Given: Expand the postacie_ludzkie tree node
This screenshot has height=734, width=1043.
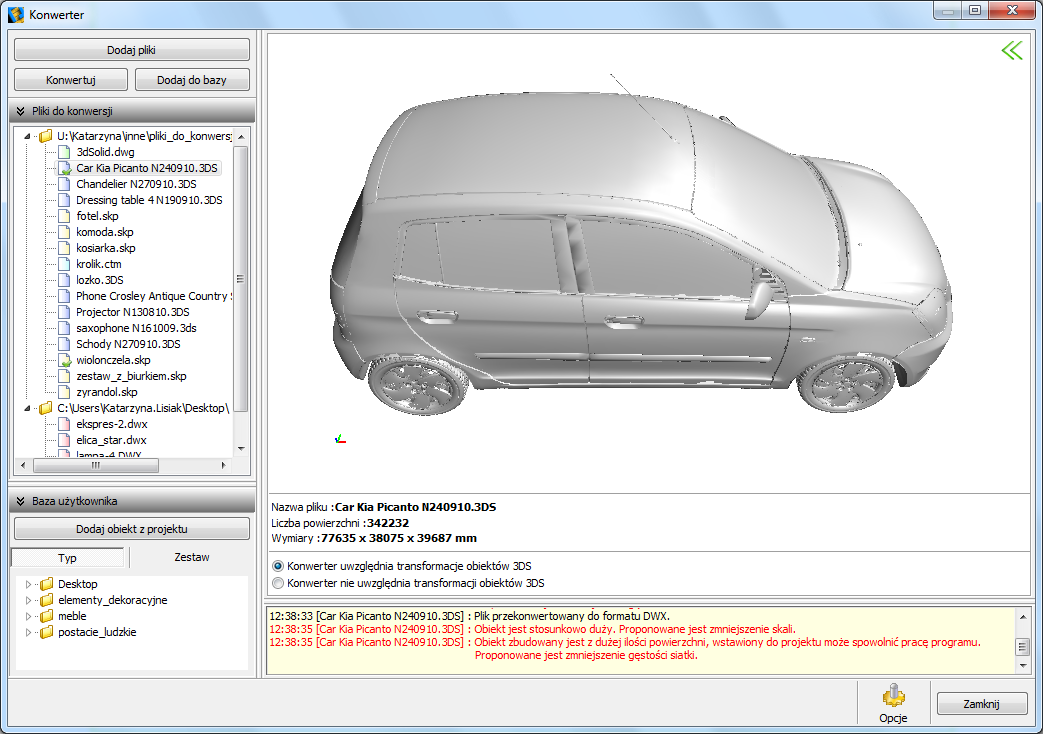Looking at the screenshot, I should point(29,632).
